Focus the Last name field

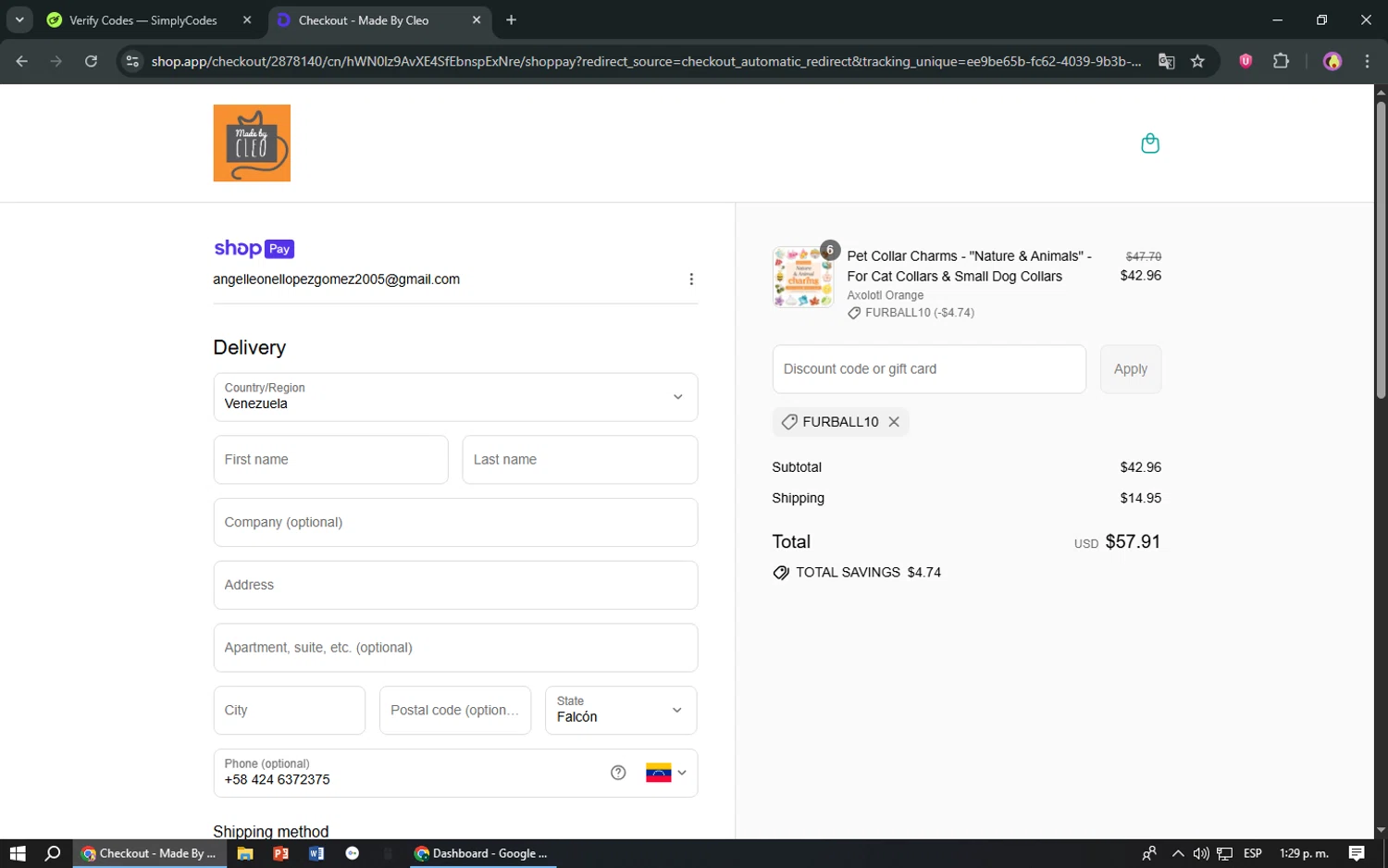(x=579, y=460)
